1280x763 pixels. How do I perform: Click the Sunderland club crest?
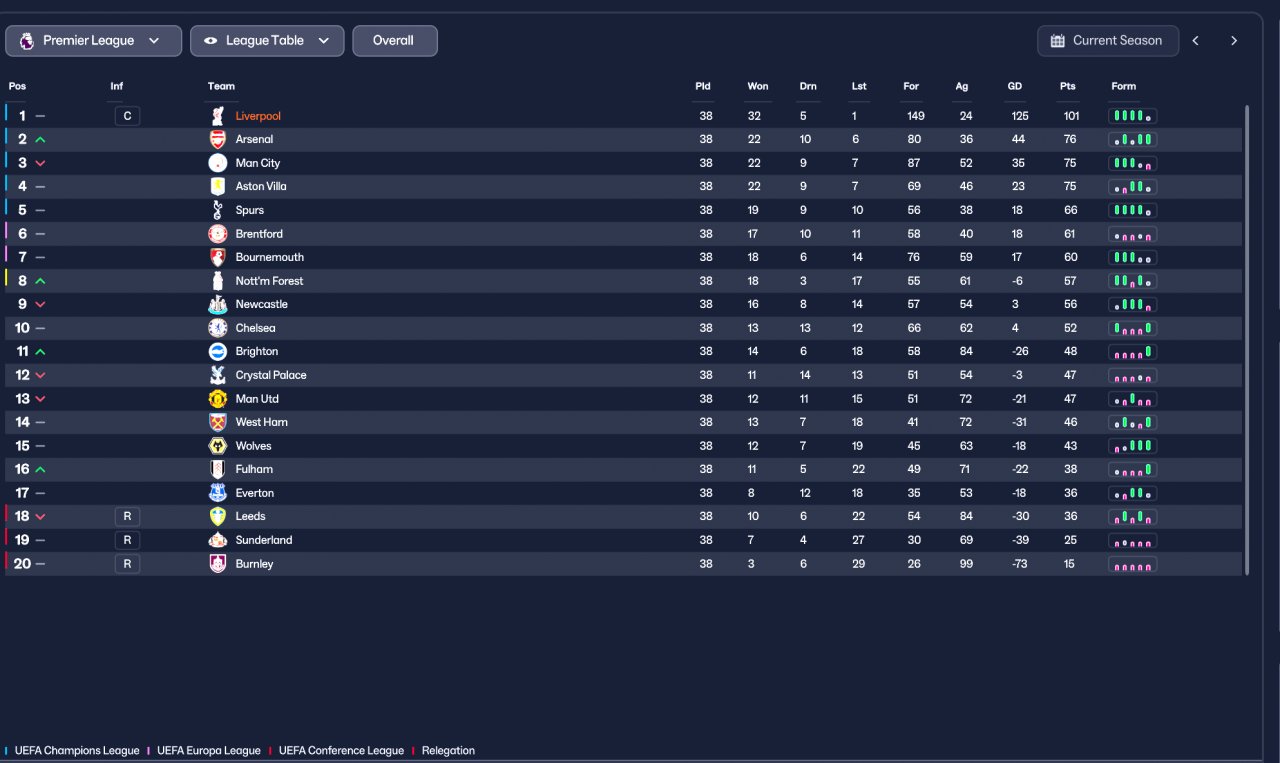(218, 540)
